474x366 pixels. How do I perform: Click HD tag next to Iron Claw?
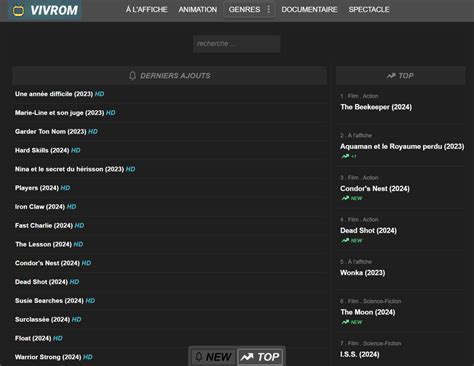click(71, 207)
